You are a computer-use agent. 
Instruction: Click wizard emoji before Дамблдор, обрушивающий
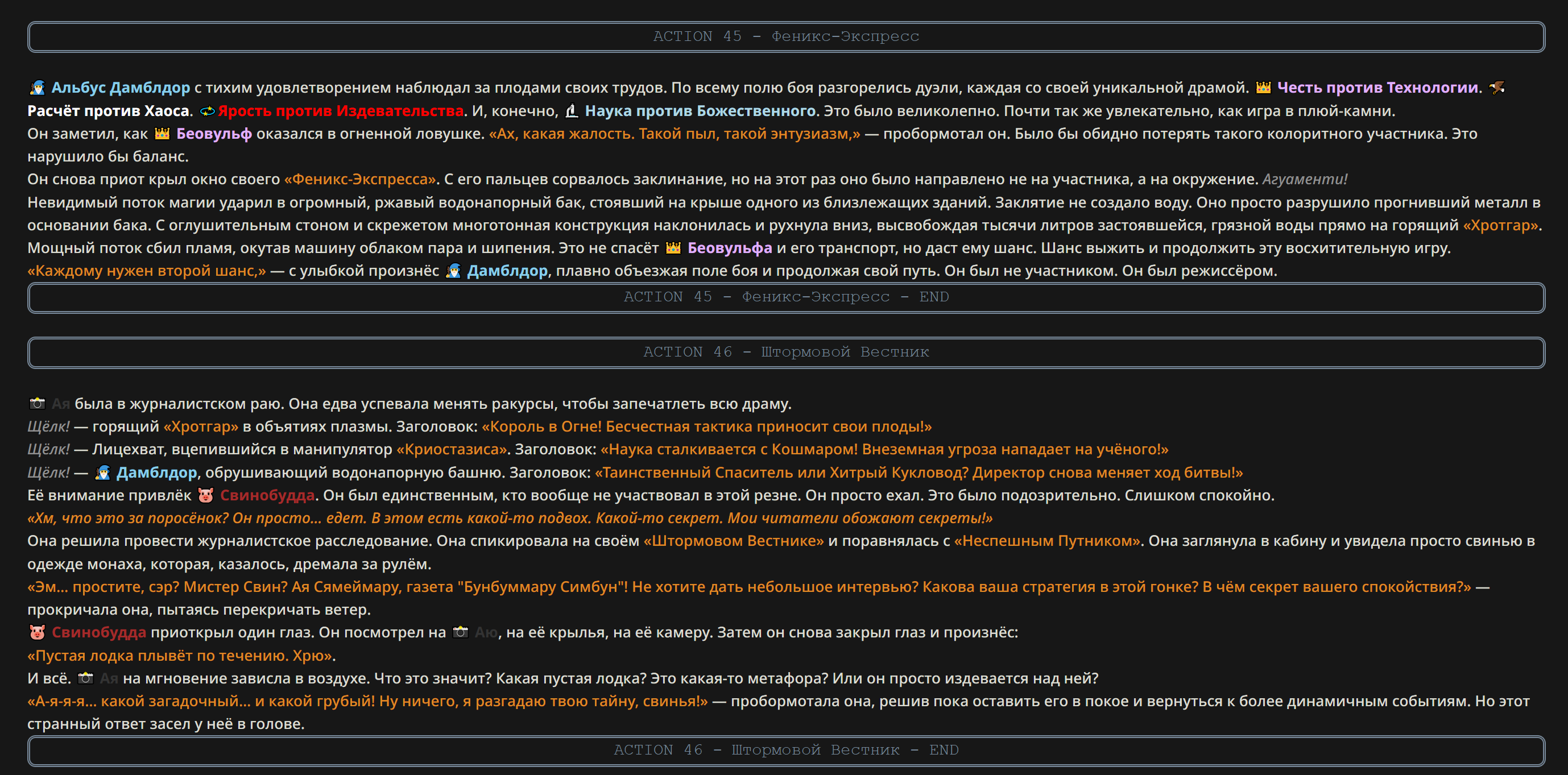pos(103,472)
